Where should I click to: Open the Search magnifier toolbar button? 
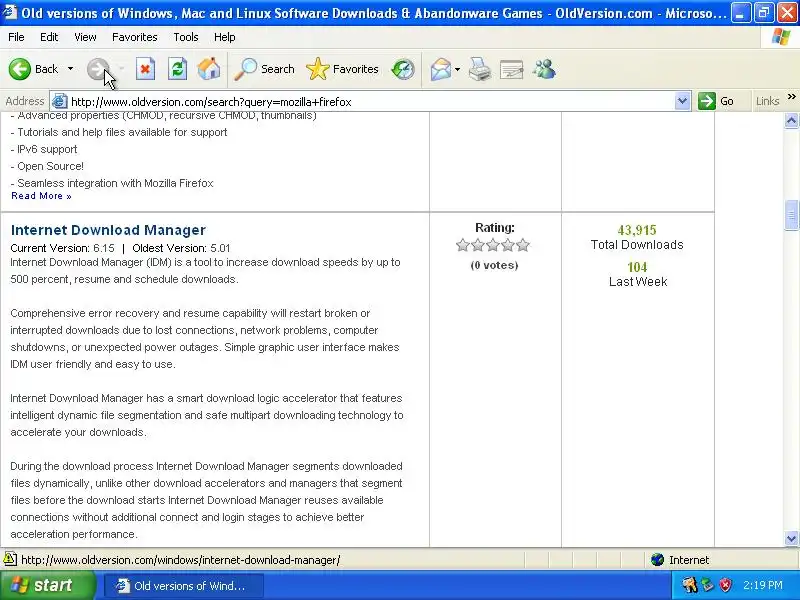(x=264, y=69)
